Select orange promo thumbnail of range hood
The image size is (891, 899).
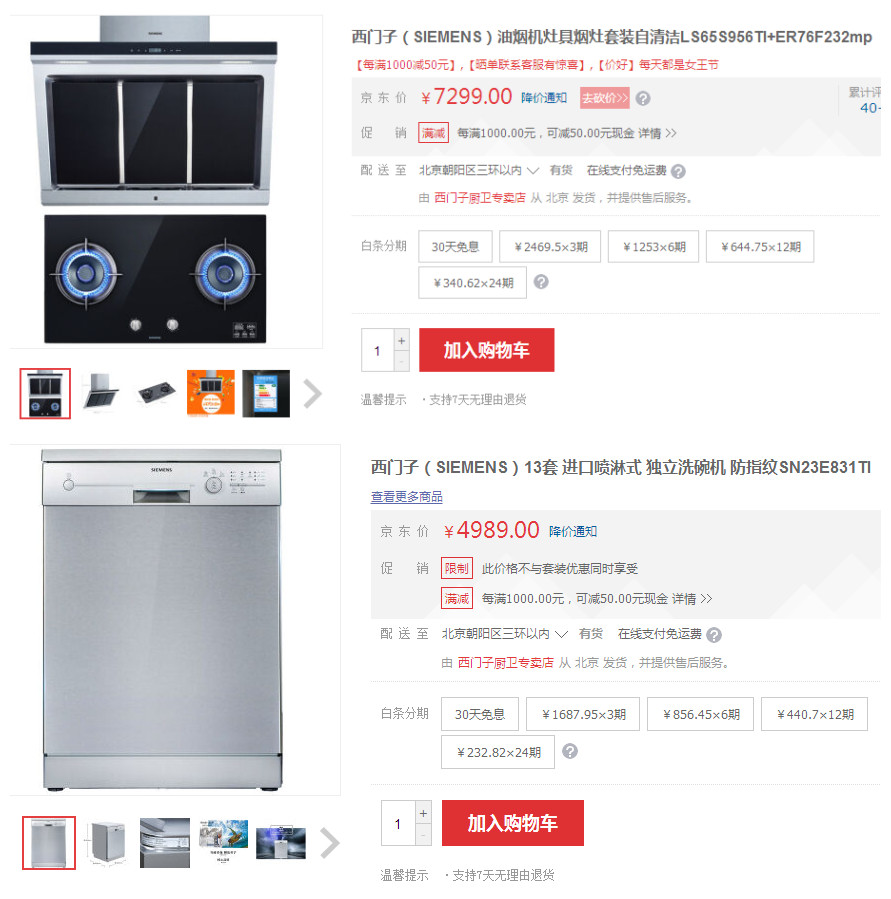[x=210, y=393]
